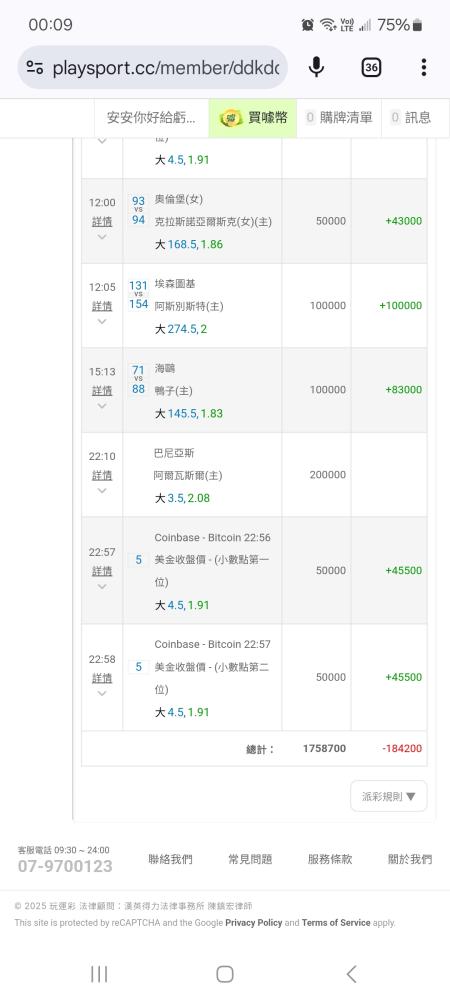The image size is (450, 1000).
Task: Open the 常見問題 footer link
Action: click(250, 859)
